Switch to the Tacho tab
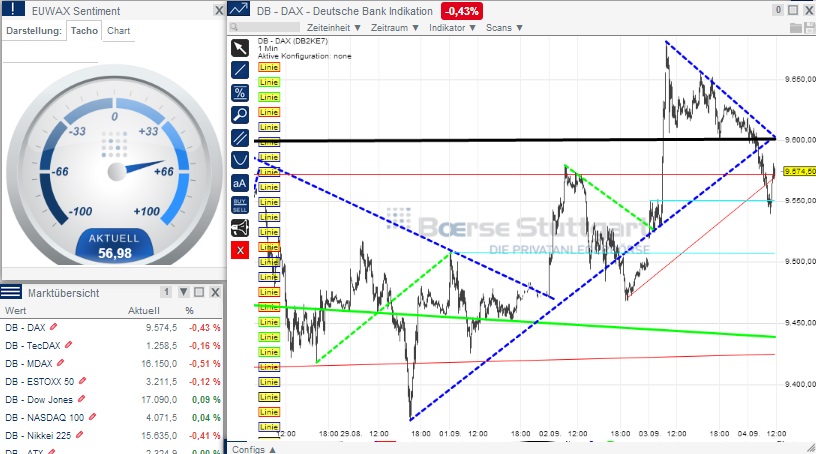The image size is (816, 454). click(x=84, y=31)
